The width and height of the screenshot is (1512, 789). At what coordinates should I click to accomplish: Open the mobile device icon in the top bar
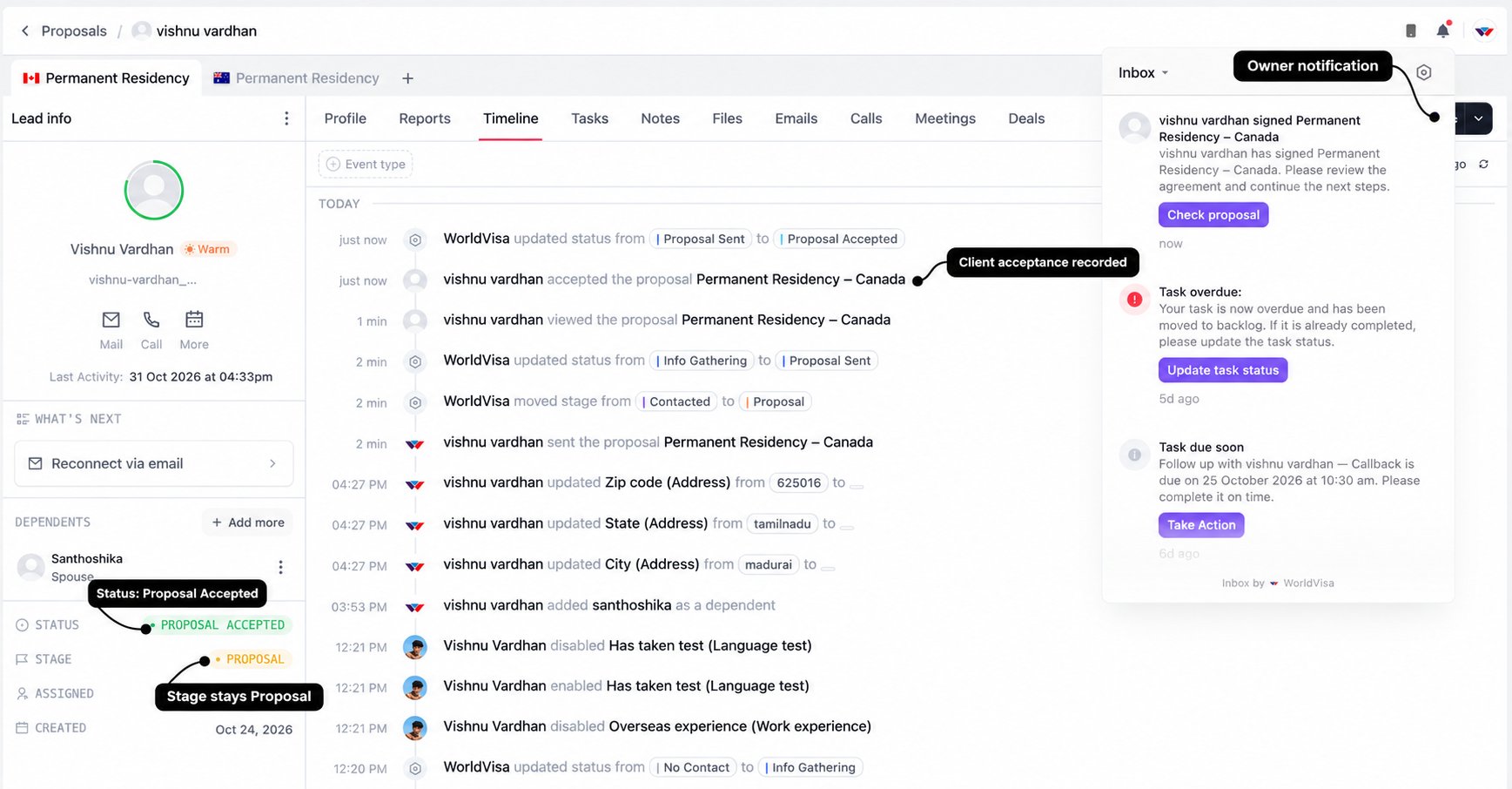click(x=1411, y=31)
